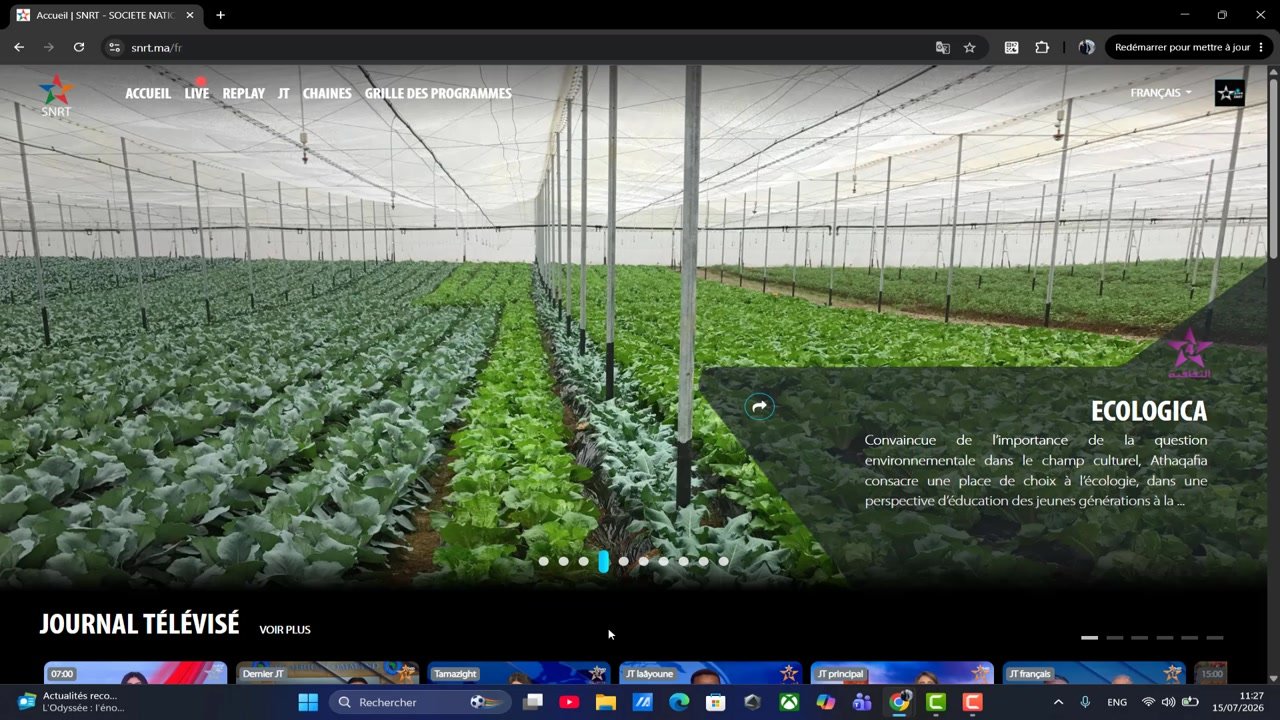Open the SNRT Live app icon beside FRANÇAIS
Image resolution: width=1280 pixels, height=720 pixels.
click(x=1230, y=93)
